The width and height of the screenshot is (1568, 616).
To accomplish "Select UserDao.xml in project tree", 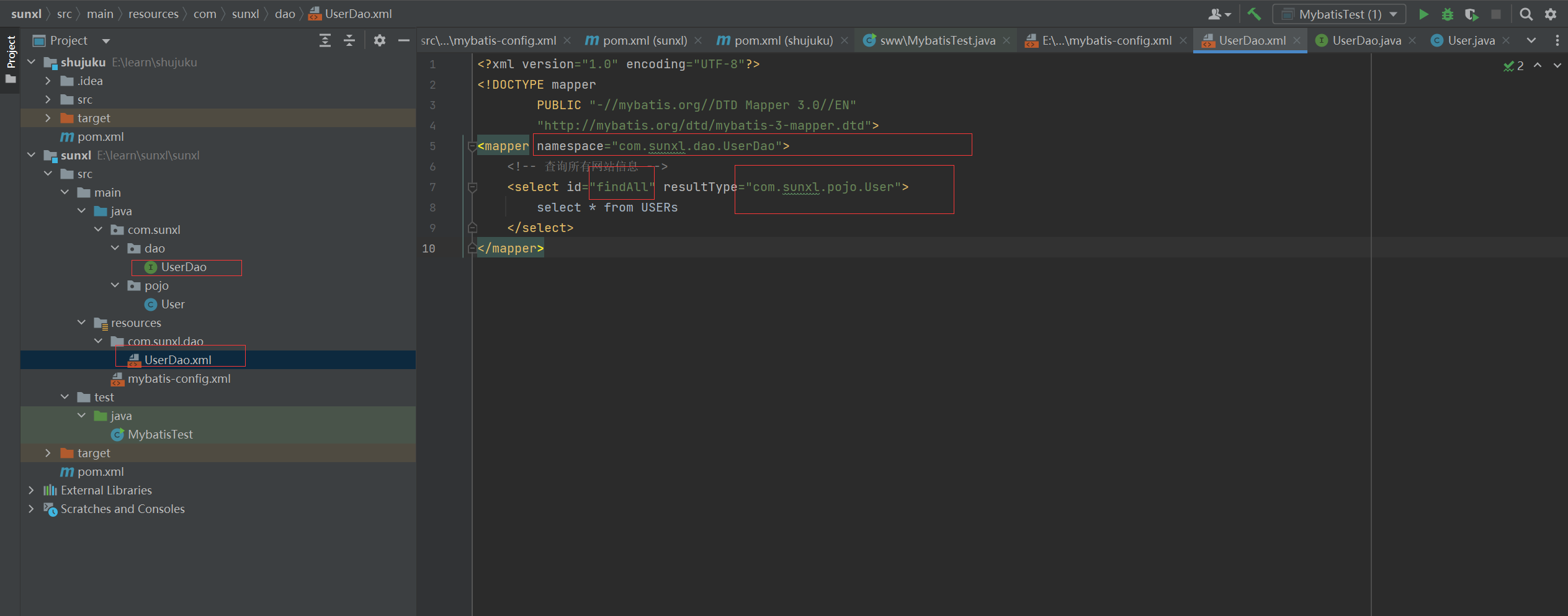I will (x=177, y=360).
